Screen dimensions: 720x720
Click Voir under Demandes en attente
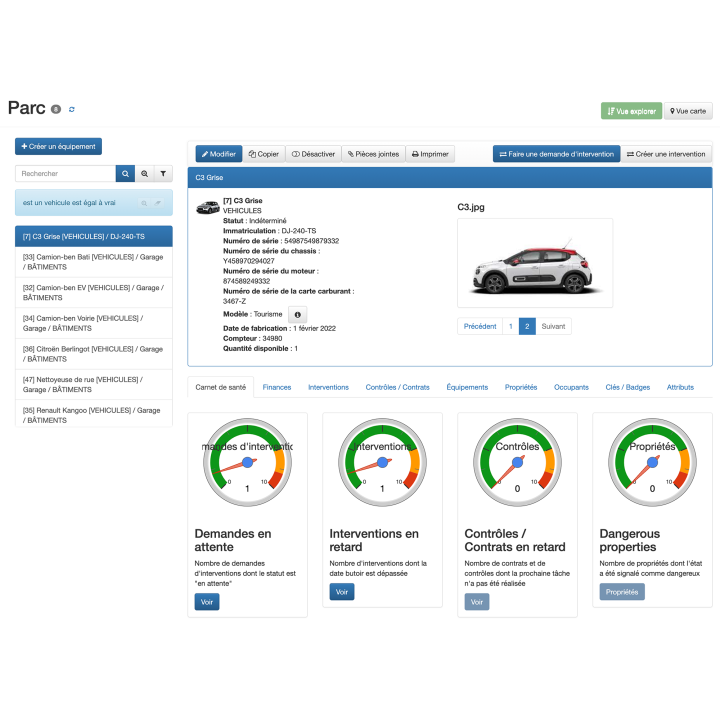(x=207, y=602)
